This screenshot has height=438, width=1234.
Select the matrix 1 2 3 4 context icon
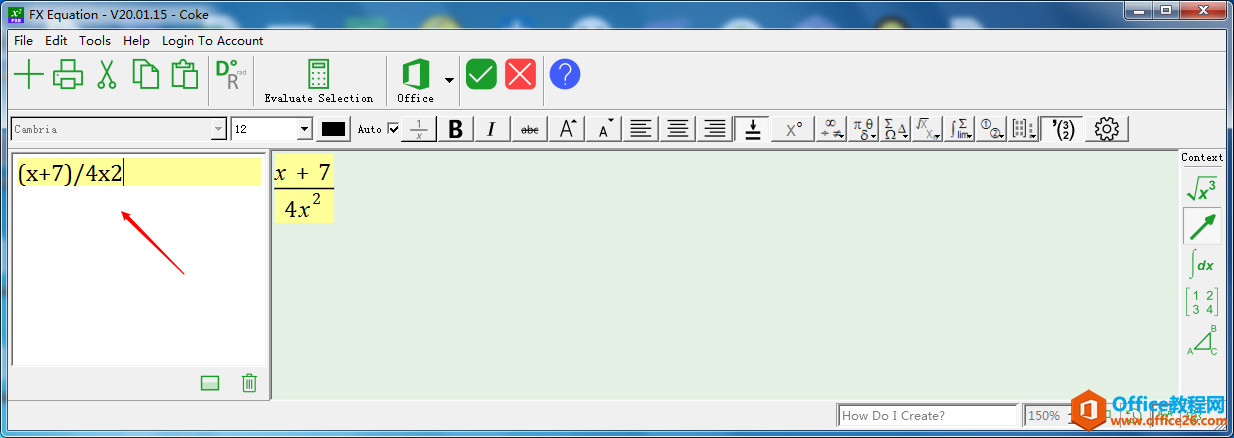click(x=1202, y=302)
